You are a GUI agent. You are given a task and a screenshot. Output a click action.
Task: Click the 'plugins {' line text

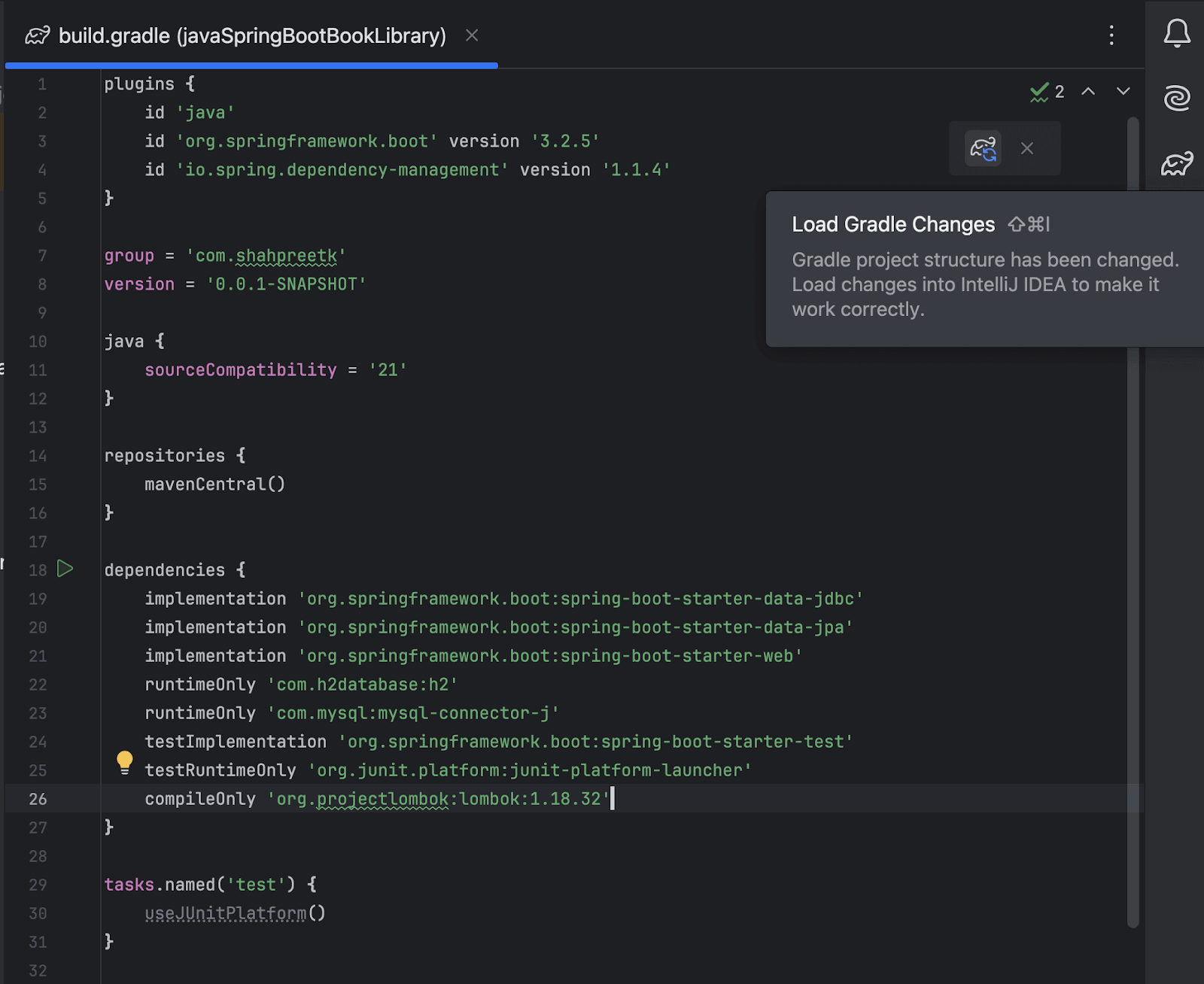point(150,84)
